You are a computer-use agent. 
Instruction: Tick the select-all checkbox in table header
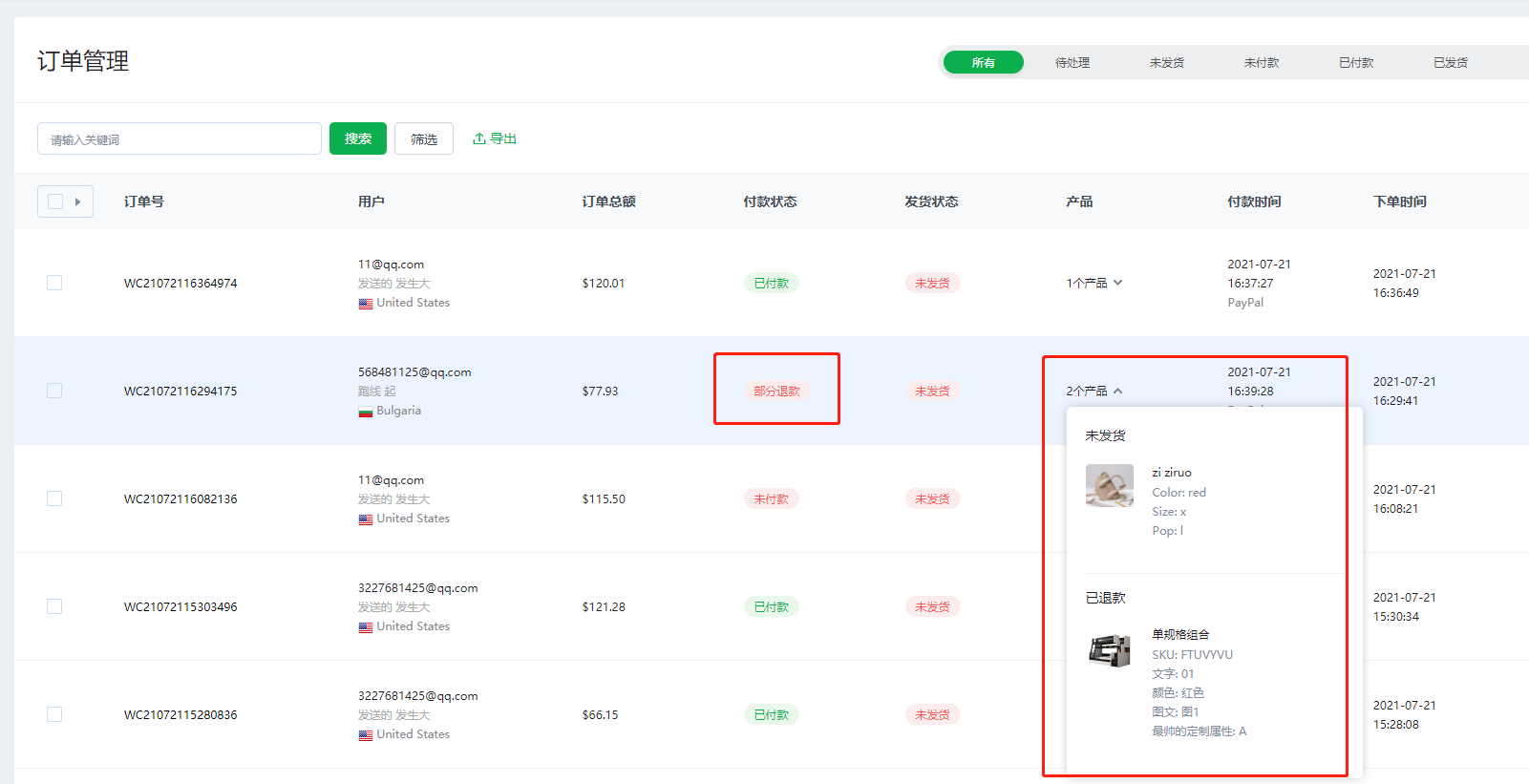(x=55, y=201)
